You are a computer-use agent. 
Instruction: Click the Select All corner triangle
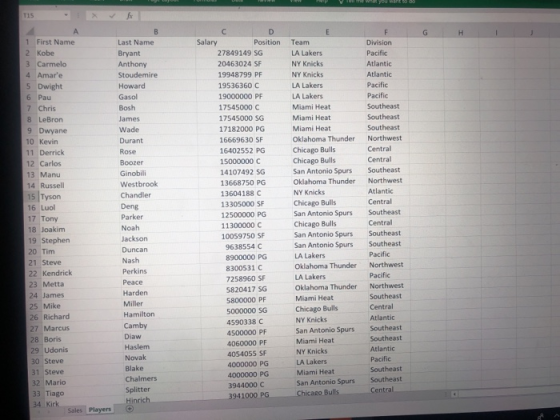point(30,31)
